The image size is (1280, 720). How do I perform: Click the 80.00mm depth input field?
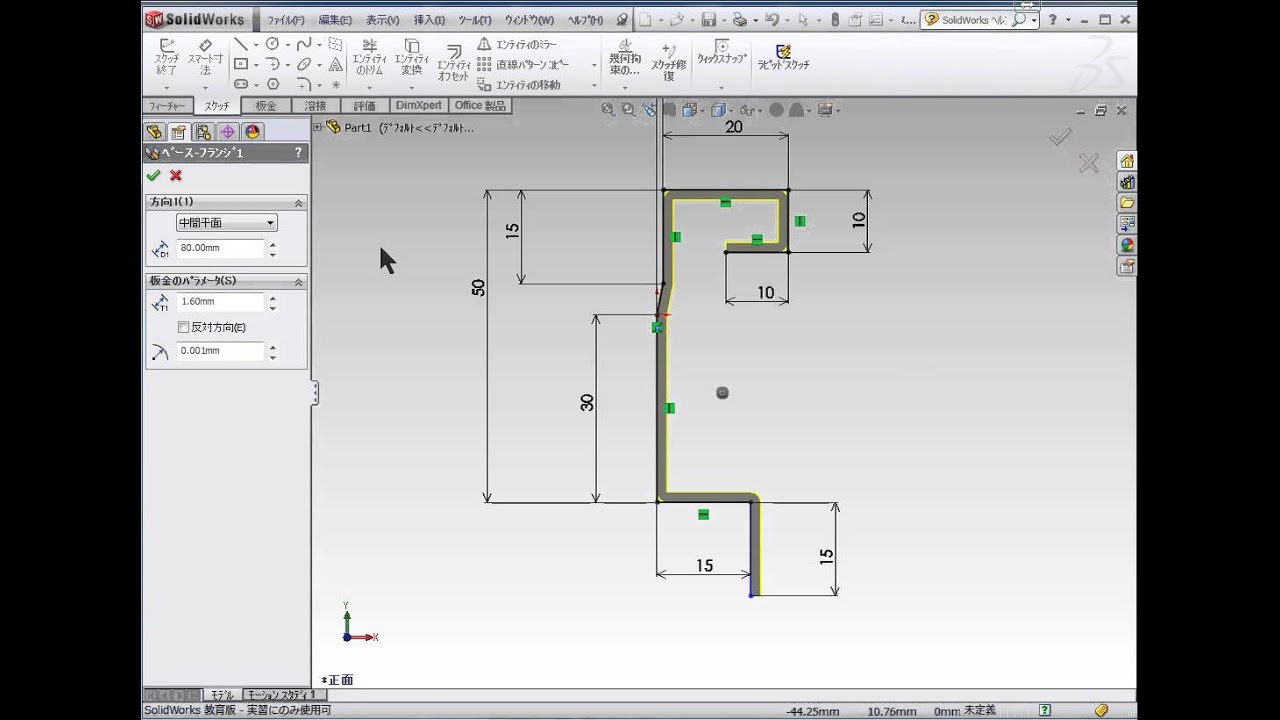click(220, 249)
